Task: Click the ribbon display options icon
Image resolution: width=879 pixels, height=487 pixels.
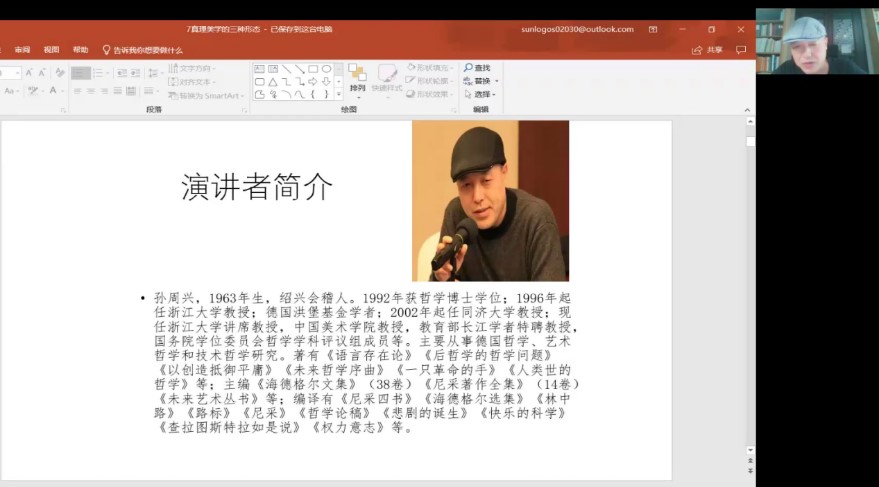Action: tap(653, 29)
